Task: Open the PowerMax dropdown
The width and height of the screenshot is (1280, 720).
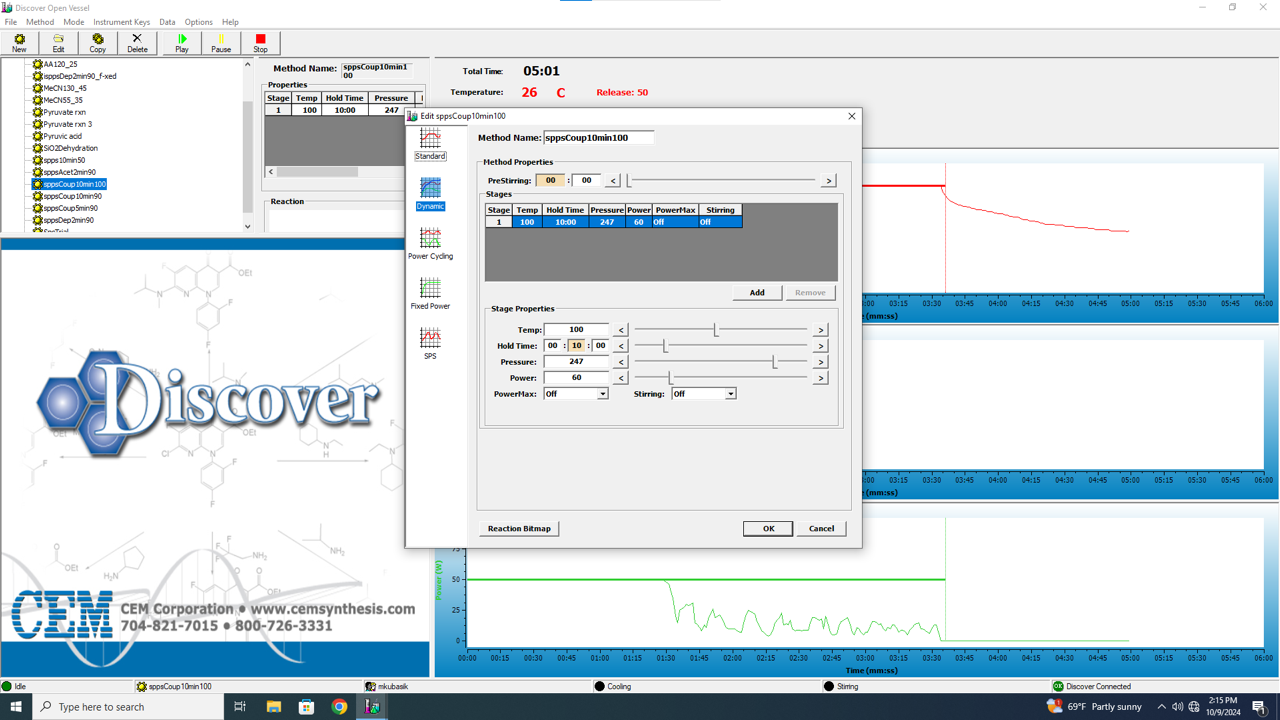Action: tap(602, 394)
